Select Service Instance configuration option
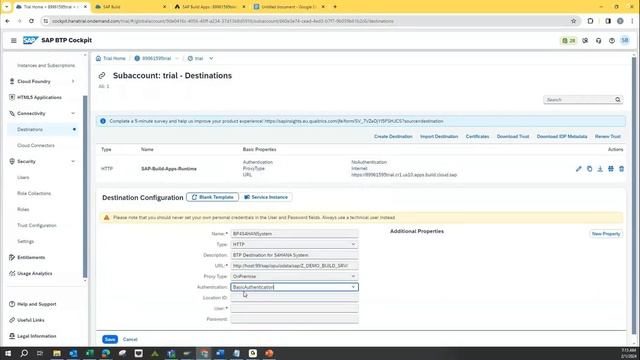Screen dimensions: 640x360 pyautogui.click(x=266, y=197)
